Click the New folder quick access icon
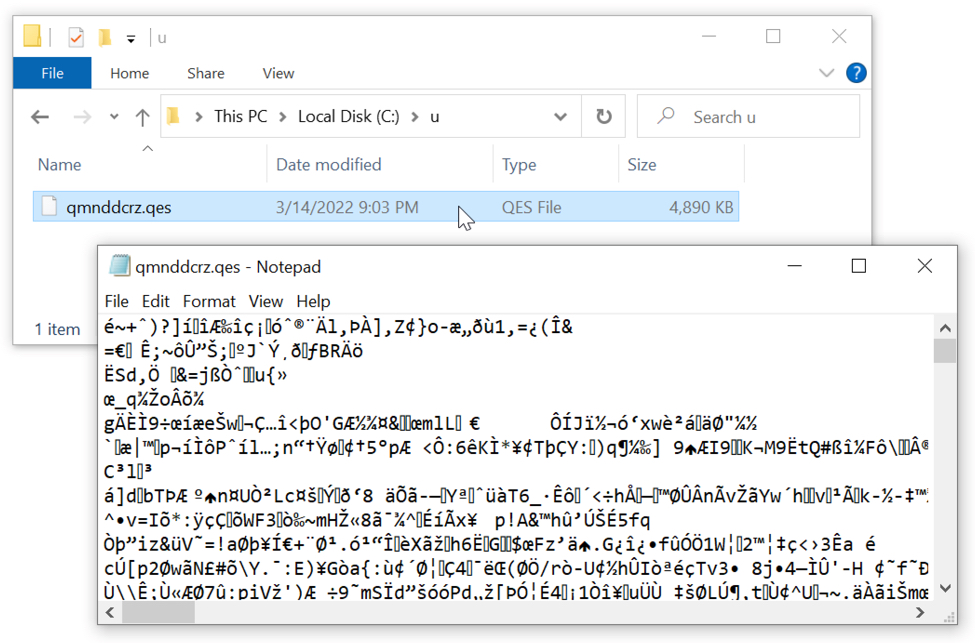Viewport: 975px width, 643px height. point(104,38)
